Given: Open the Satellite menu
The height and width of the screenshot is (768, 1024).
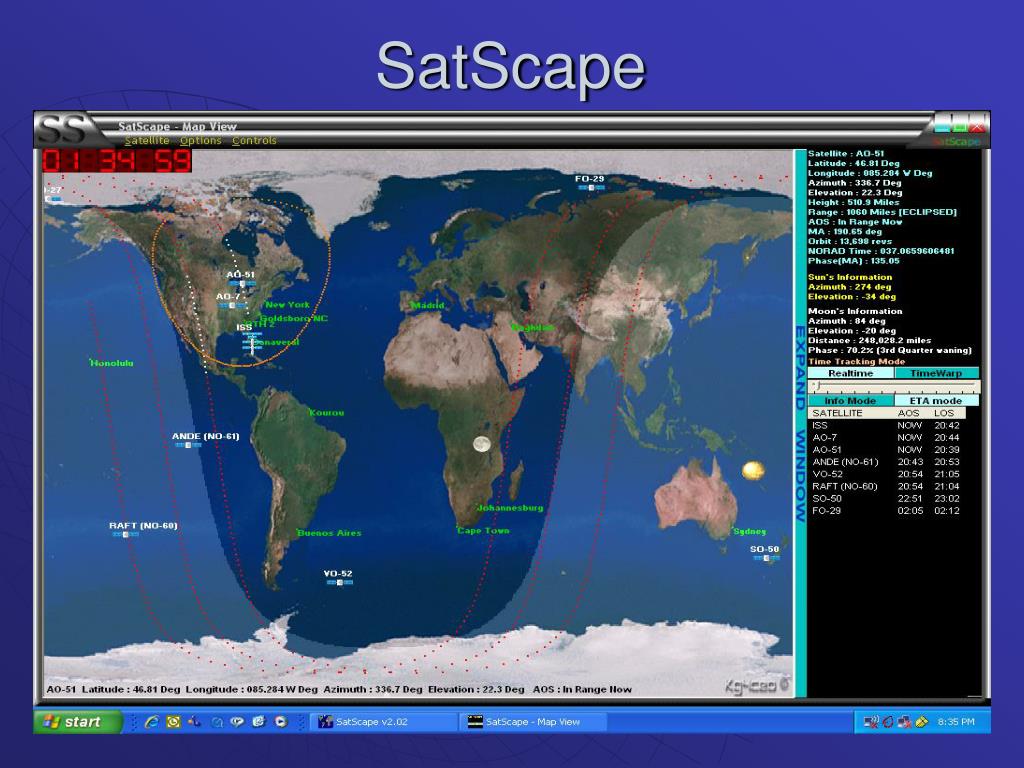Looking at the screenshot, I should click(x=147, y=140).
